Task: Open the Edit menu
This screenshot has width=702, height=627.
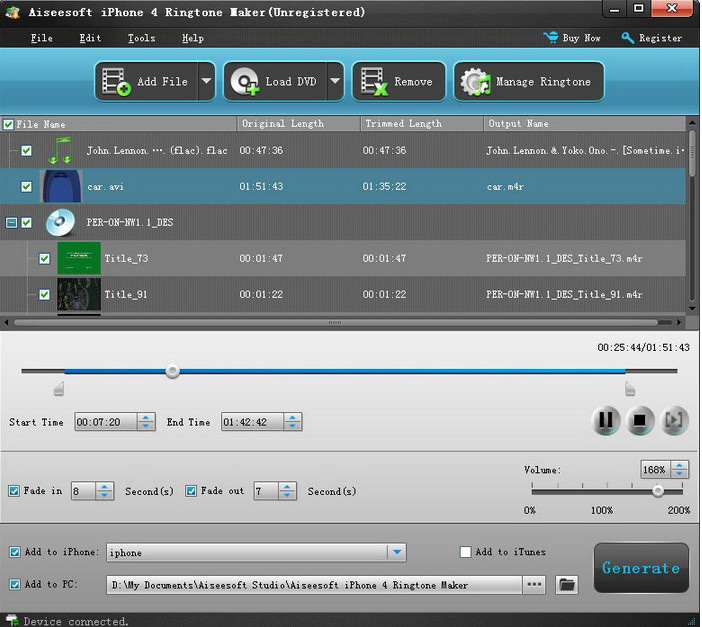Action: pyautogui.click(x=90, y=38)
